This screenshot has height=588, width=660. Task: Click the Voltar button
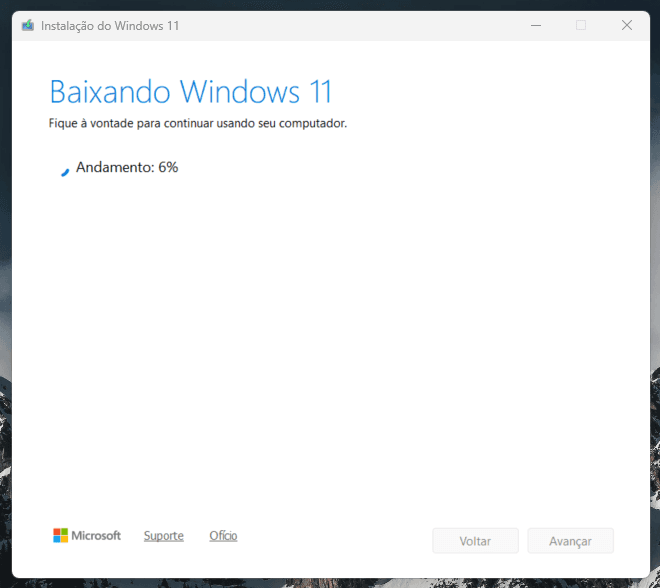coord(475,541)
